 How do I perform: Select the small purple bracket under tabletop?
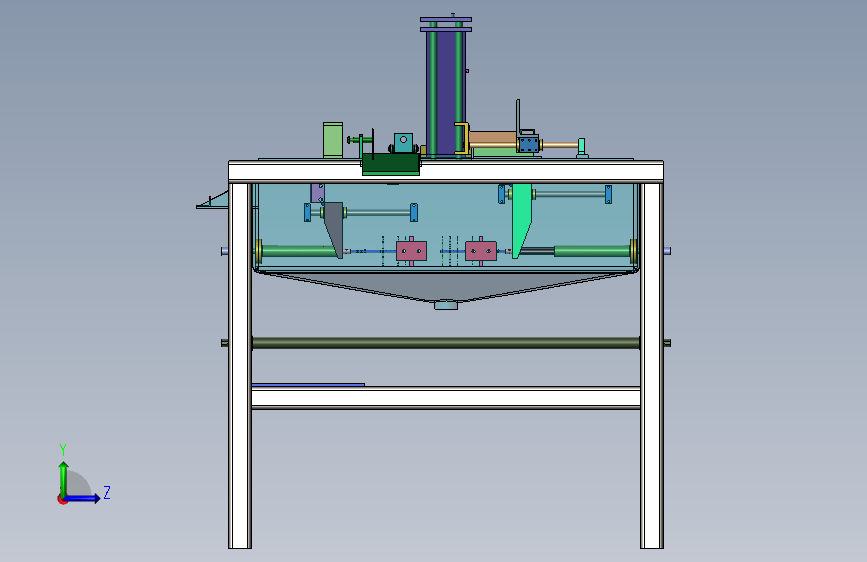tap(317, 193)
